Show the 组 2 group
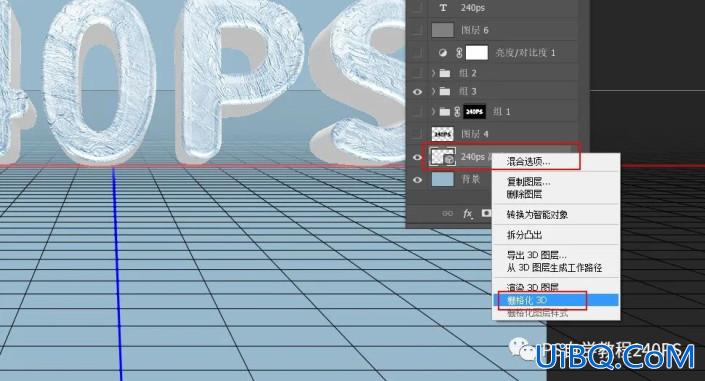 (x=417, y=72)
